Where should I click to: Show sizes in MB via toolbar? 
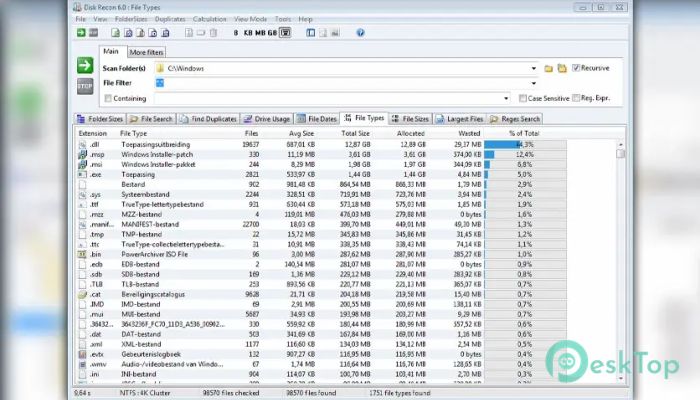pos(260,33)
